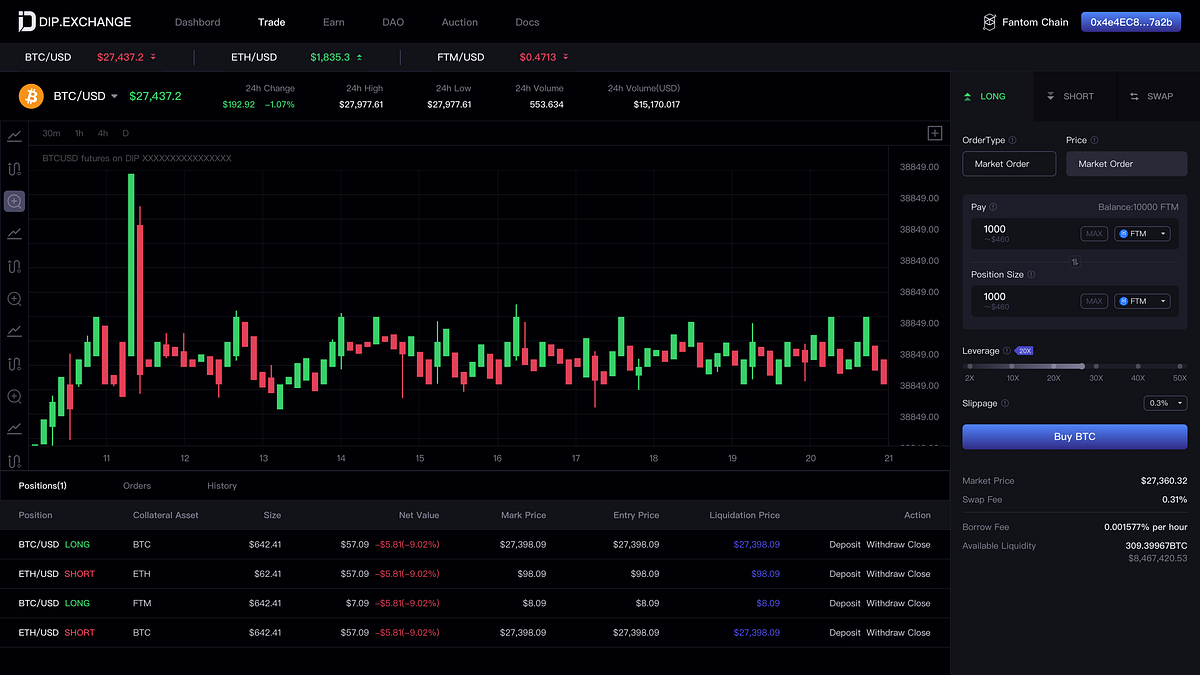1200x675 pixels.
Task: Click the chart expand icon above the price scale
Action: (x=934, y=132)
